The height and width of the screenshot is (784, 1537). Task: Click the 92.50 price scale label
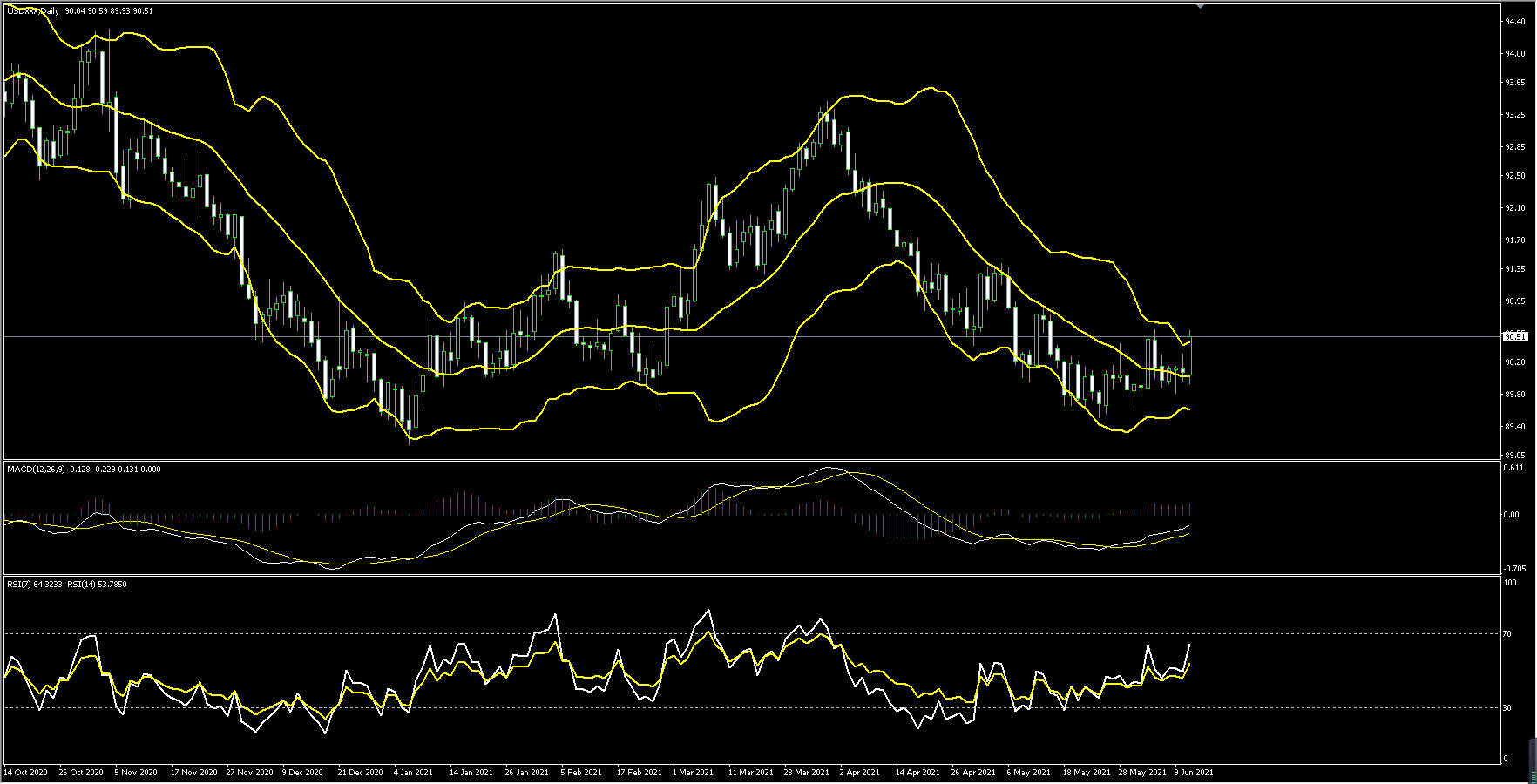(1514, 176)
